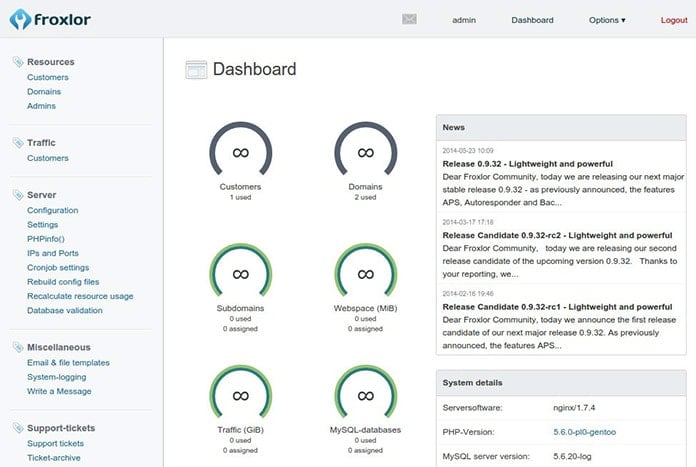This screenshot has width=696, height=467.
Task: Click the MySQL version '5.6.20-log' value
Action: [x=572, y=456]
